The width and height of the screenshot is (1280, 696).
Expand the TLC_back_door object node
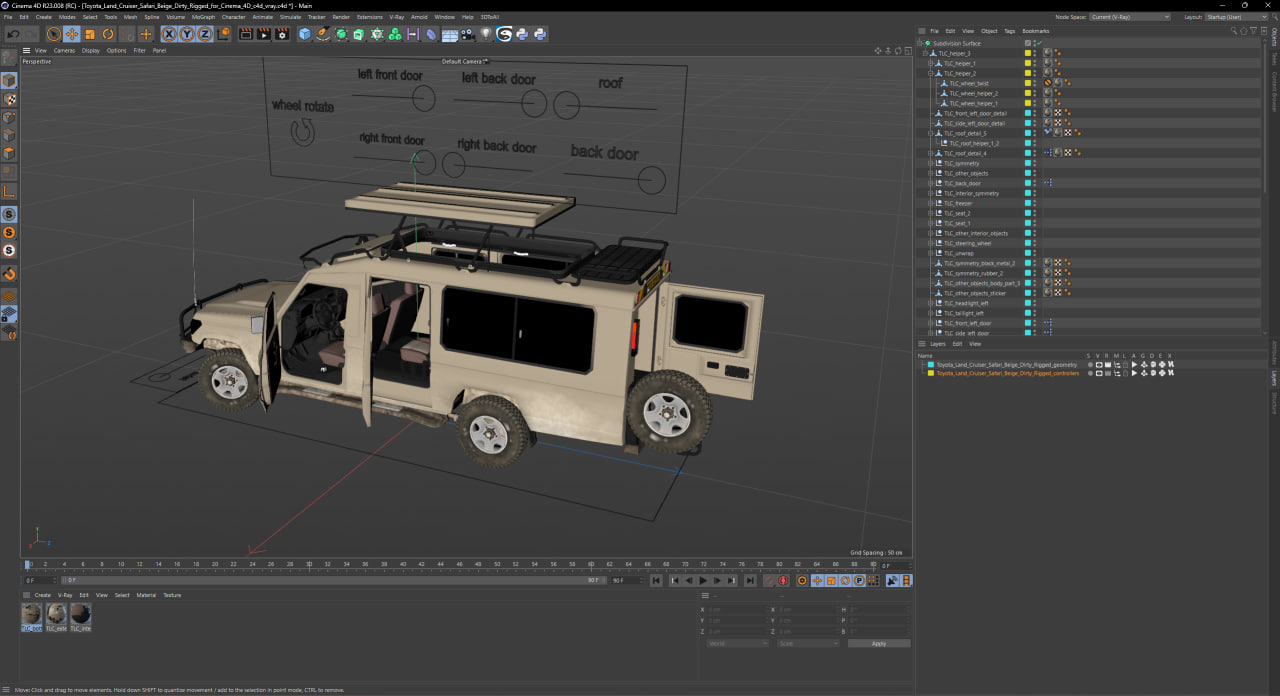tap(930, 183)
